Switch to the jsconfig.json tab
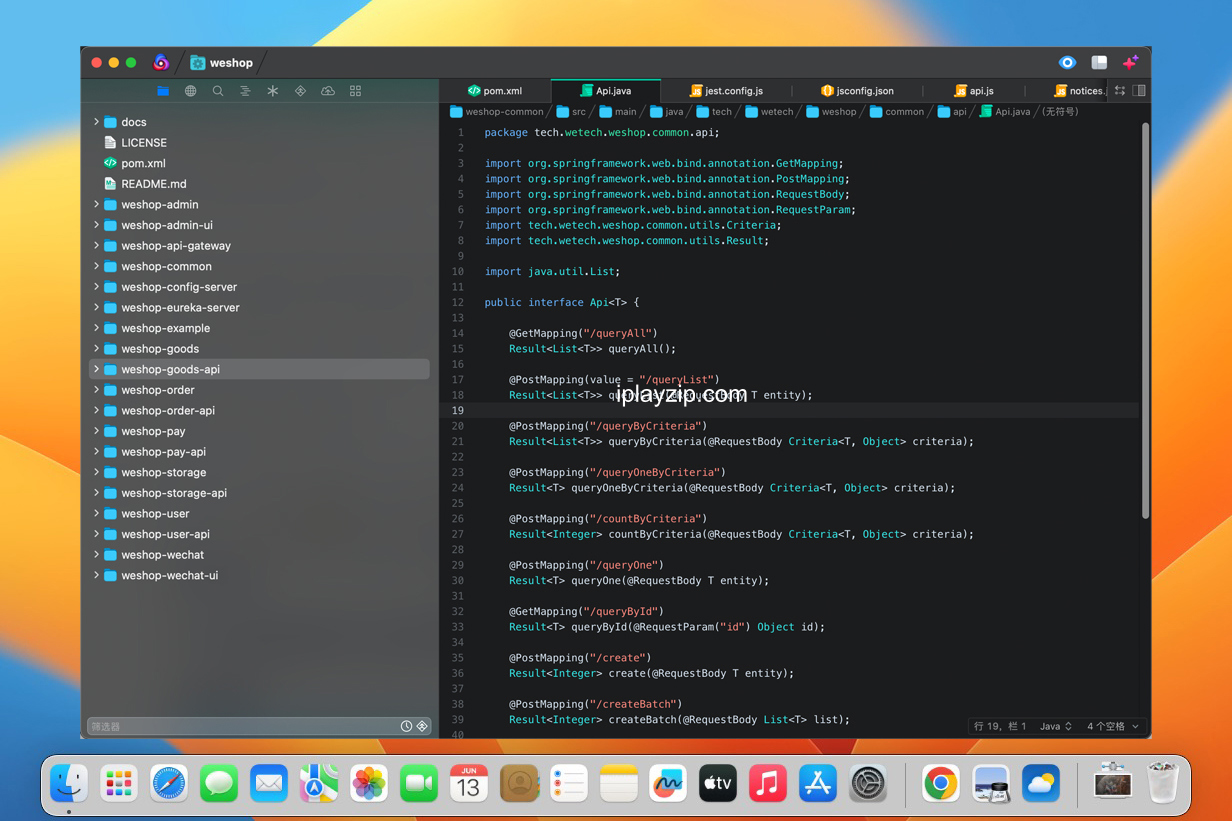The height and width of the screenshot is (821, 1232). click(x=857, y=91)
